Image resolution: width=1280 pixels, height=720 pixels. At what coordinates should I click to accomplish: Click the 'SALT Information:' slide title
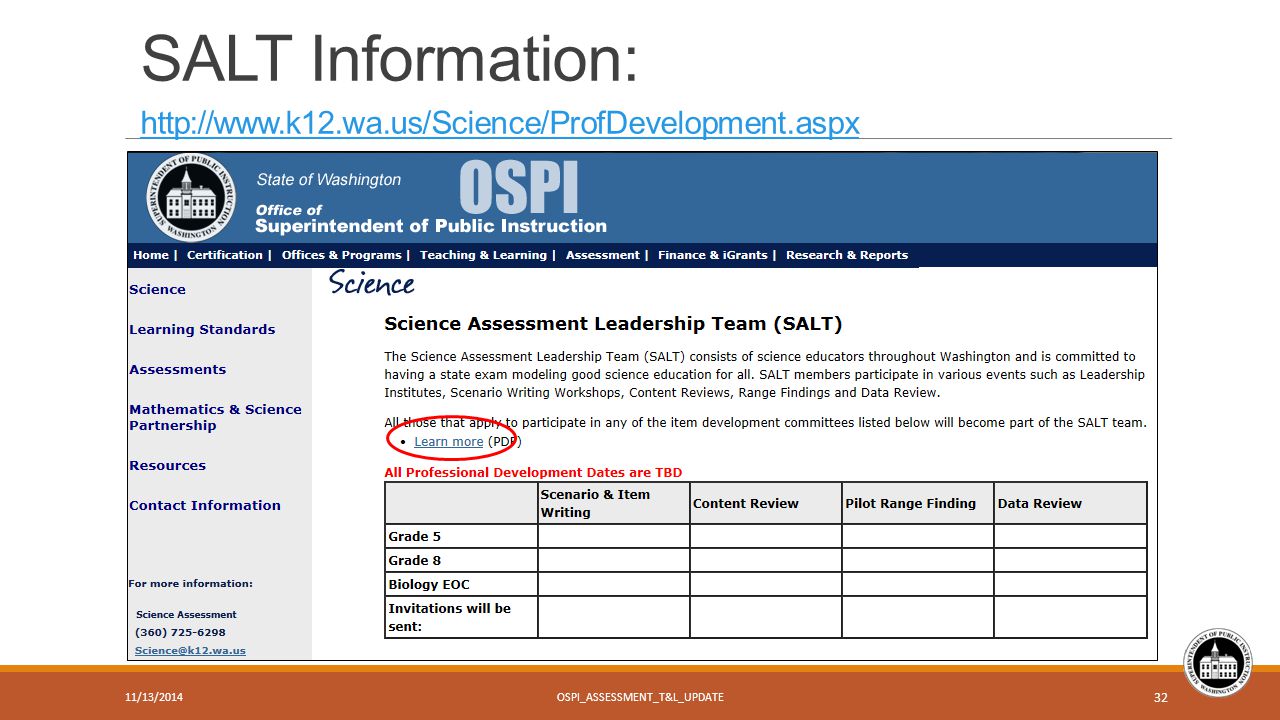click(x=390, y=58)
